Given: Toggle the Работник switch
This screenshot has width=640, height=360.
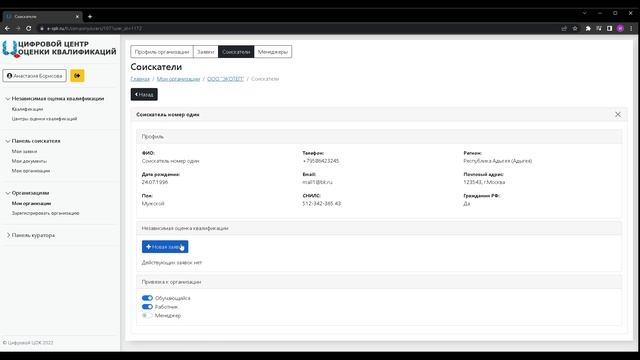Looking at the screenshot, I should pyautogui.click(x=147, y=307).
